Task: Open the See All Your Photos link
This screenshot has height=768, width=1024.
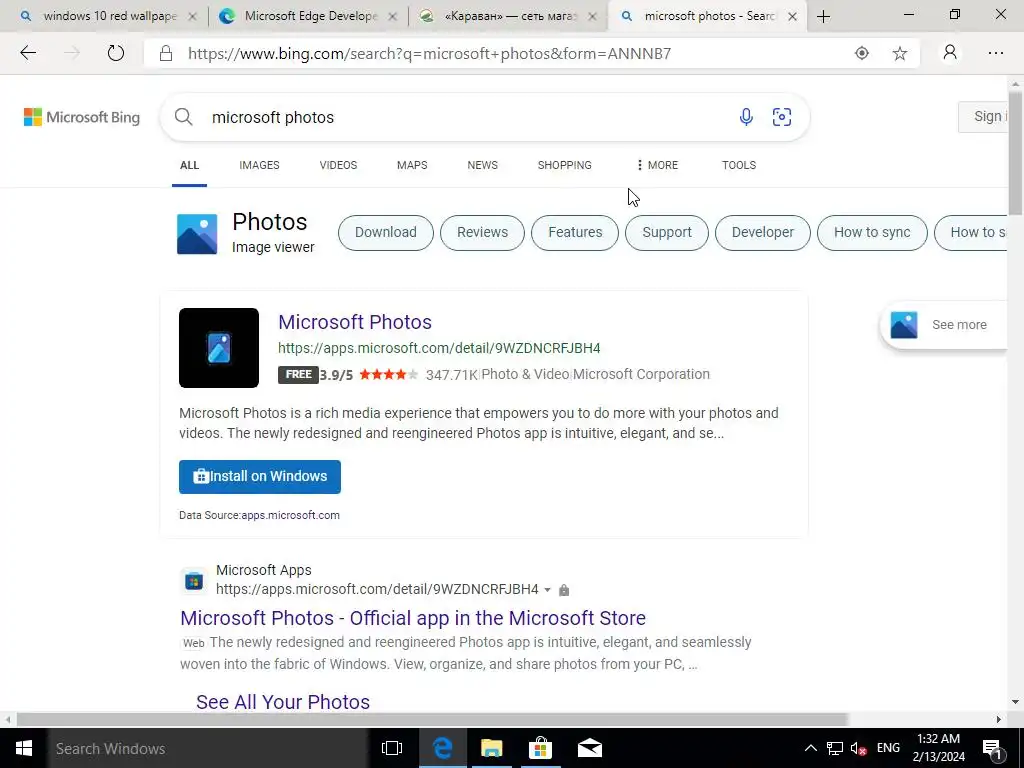Action: 283,702
